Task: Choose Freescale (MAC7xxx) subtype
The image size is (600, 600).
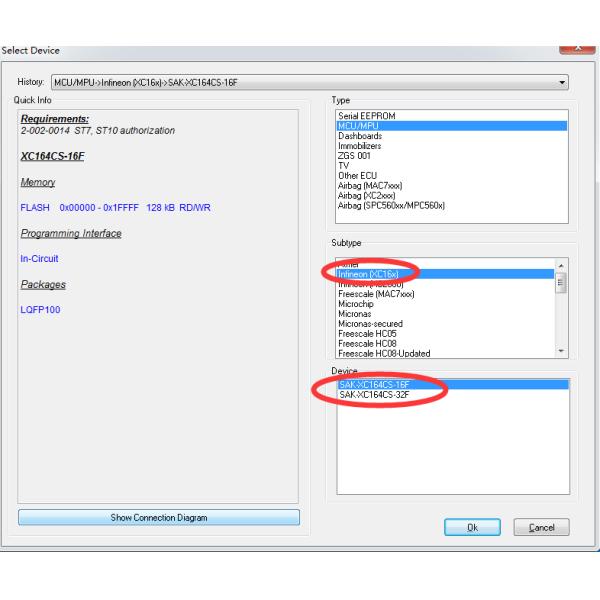Action: (x=376, y=294)
